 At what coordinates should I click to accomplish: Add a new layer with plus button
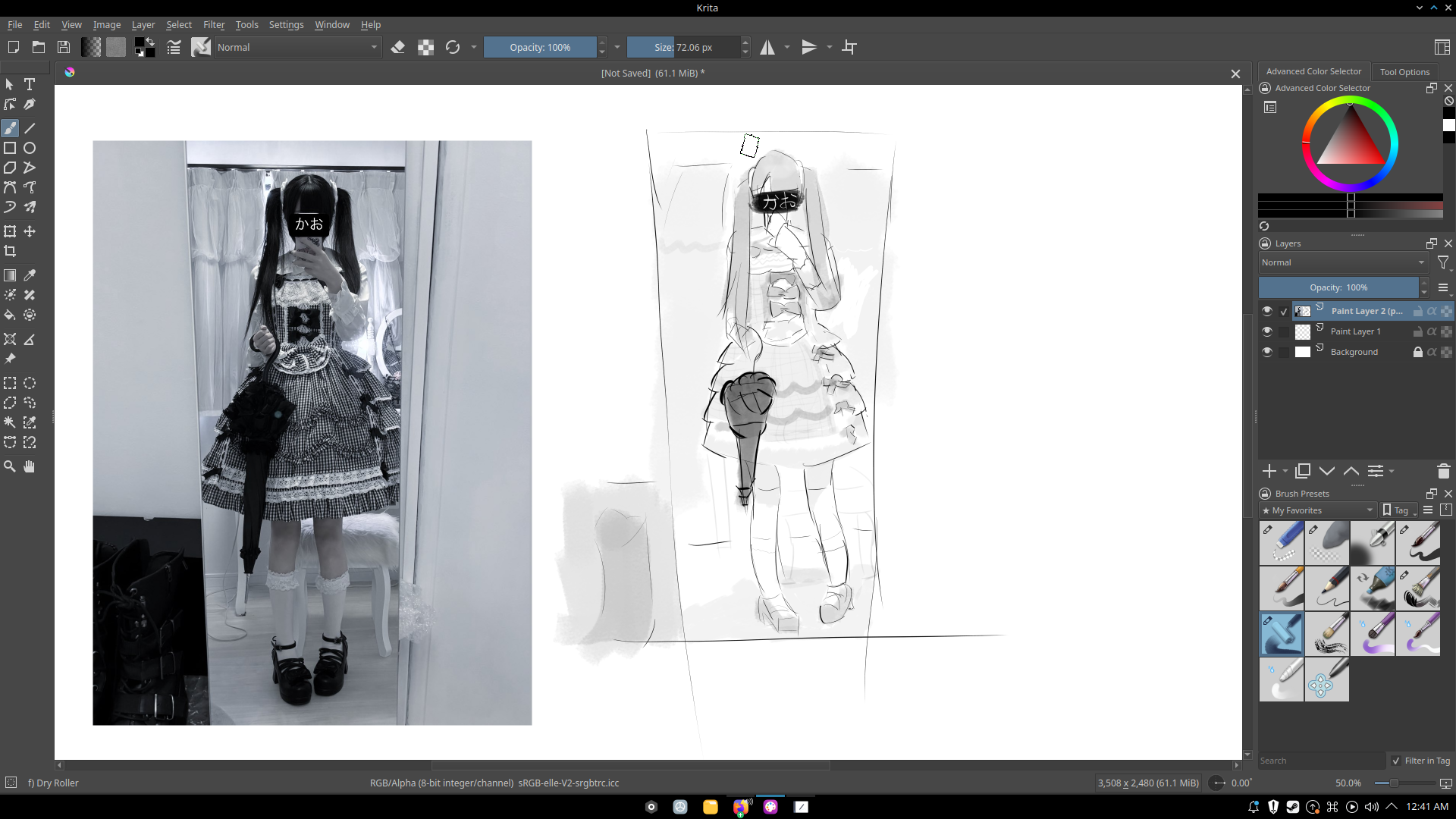click(1269, 471)
